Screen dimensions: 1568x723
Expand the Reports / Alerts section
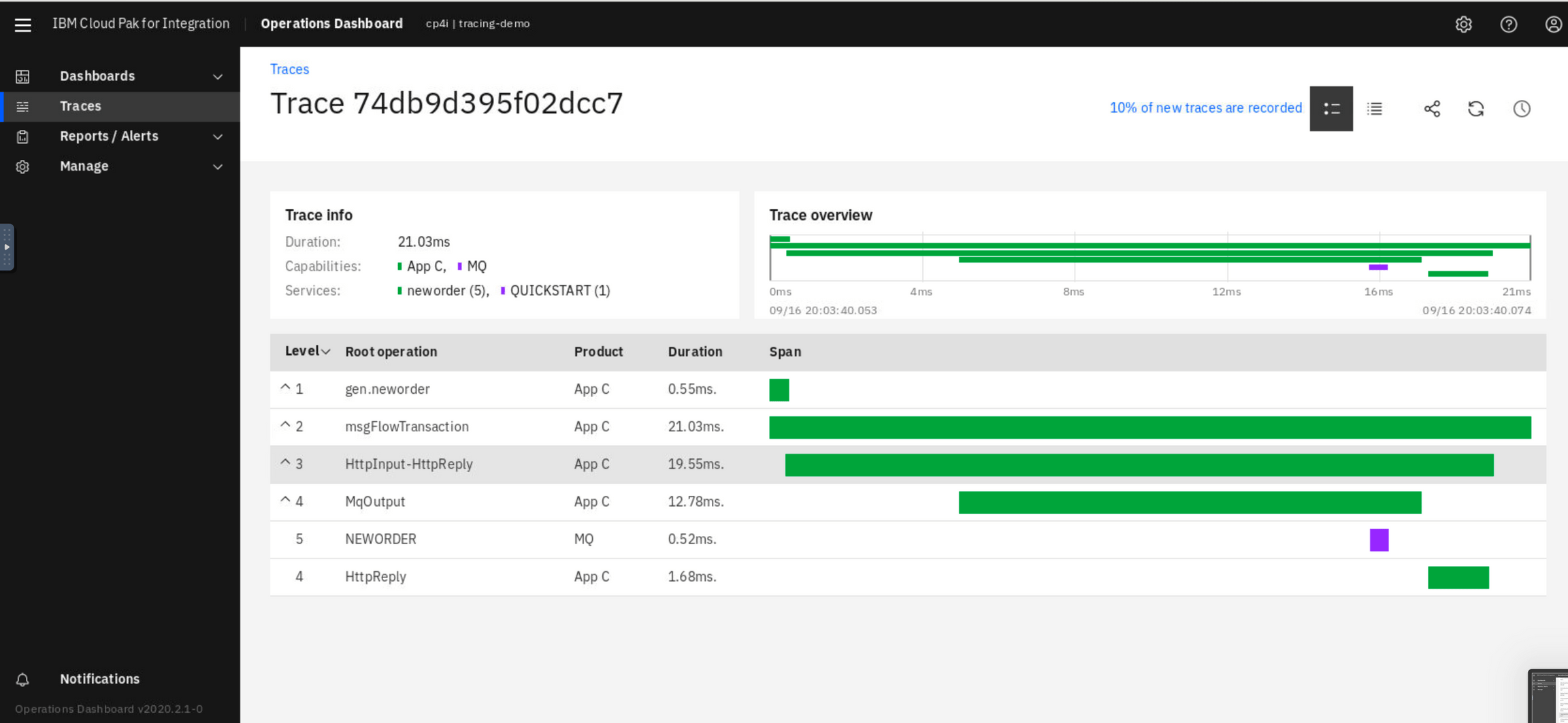217,136
